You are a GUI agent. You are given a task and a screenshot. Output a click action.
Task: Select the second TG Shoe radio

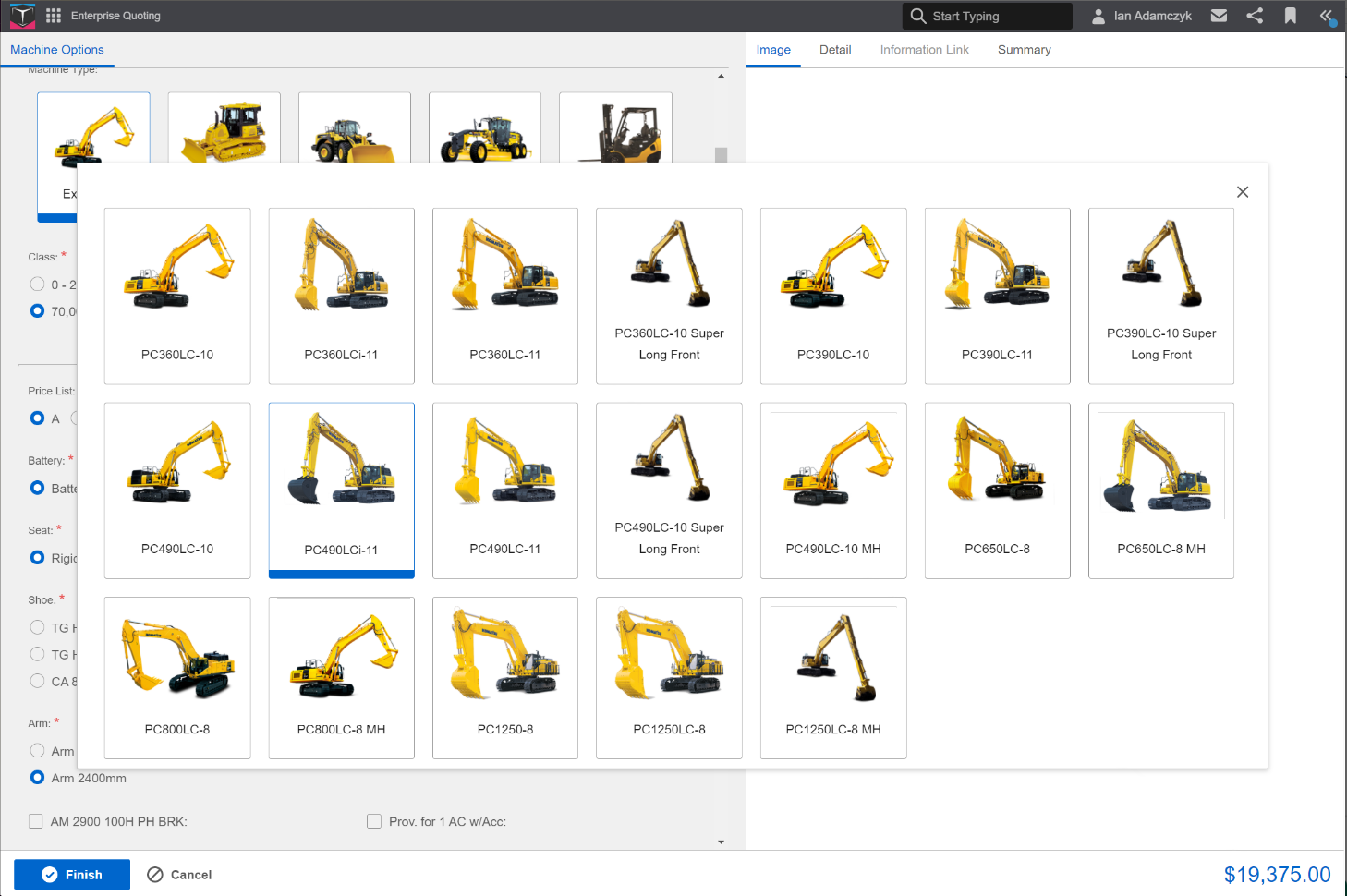(x=38, y=654)
